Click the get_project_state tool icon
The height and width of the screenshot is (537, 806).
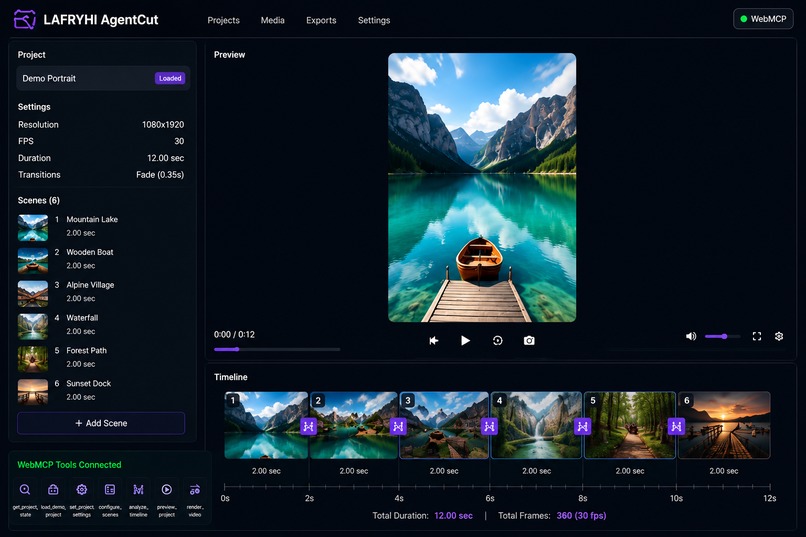click(x=25, y=489)
